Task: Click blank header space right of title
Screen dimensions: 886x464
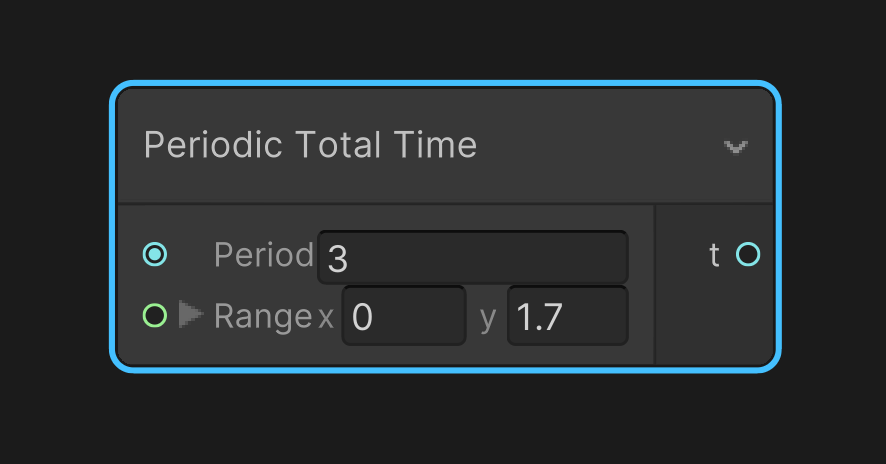Action: pos(600,146)
